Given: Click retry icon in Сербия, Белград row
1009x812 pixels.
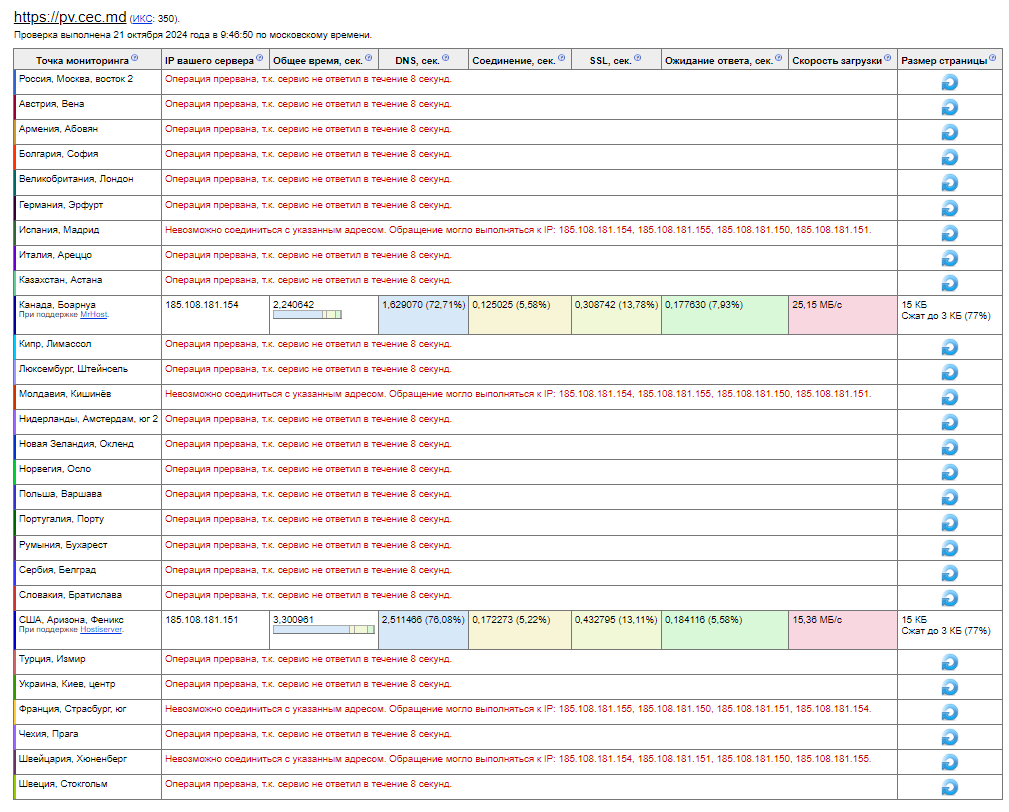Looking at the screenshot, I should point(950,574).
